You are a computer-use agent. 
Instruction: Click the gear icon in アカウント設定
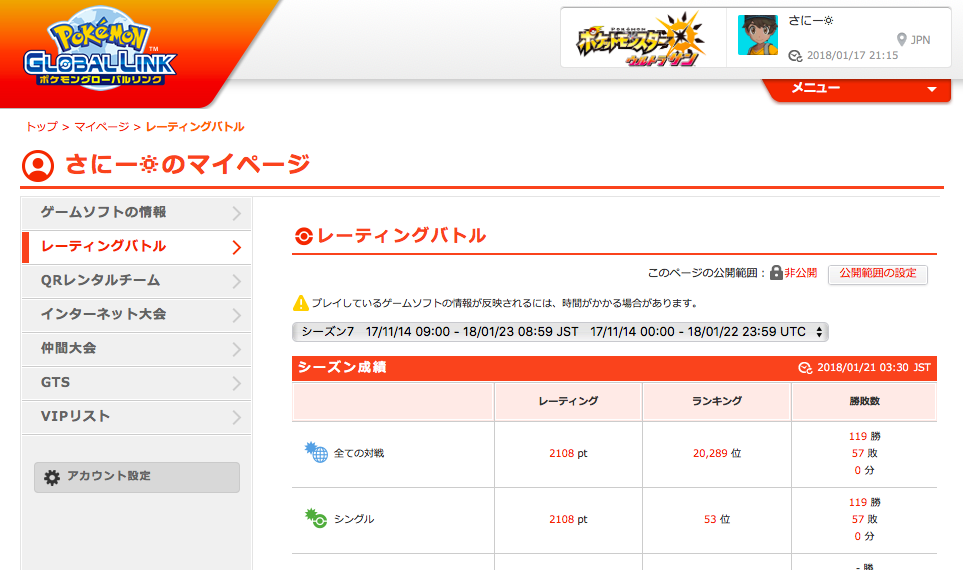click(x=52, y=477)
